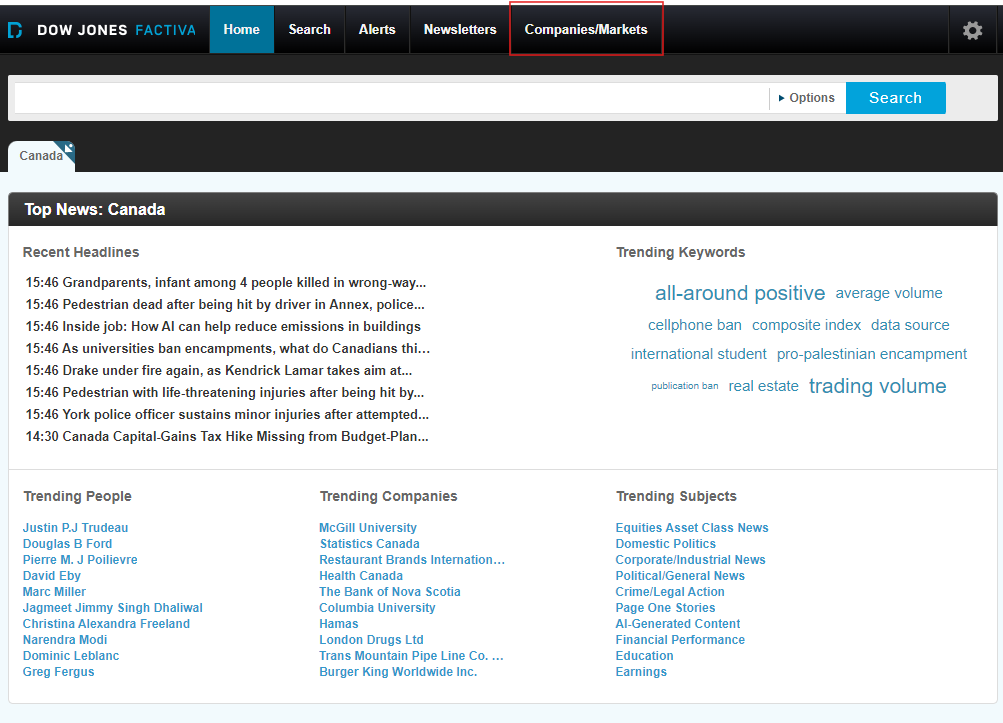Go to the Alerts section
Screen dimensions: 1003x723
coord(377,30)
